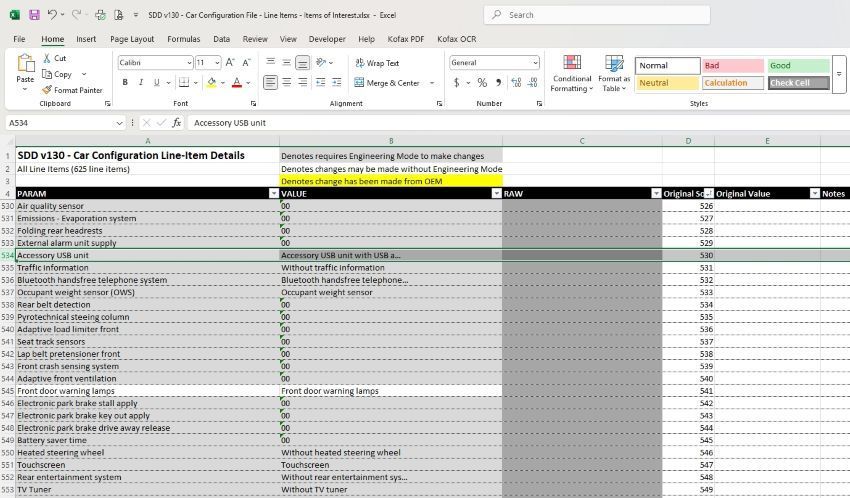Apply the Check Cell style

point(798,83)
